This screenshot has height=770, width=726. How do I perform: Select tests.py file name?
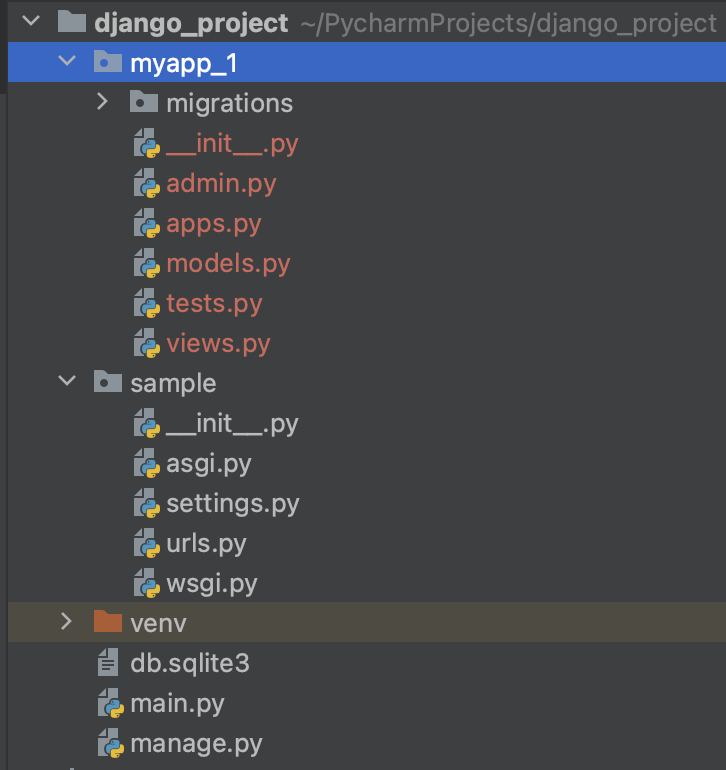point(215,304)
